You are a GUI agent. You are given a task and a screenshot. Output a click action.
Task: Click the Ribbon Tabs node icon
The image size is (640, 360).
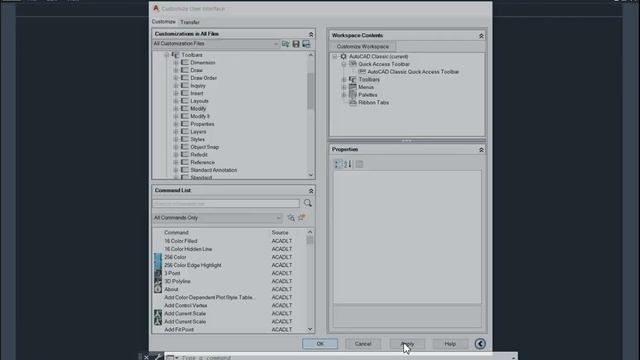[x=353, y=102]
